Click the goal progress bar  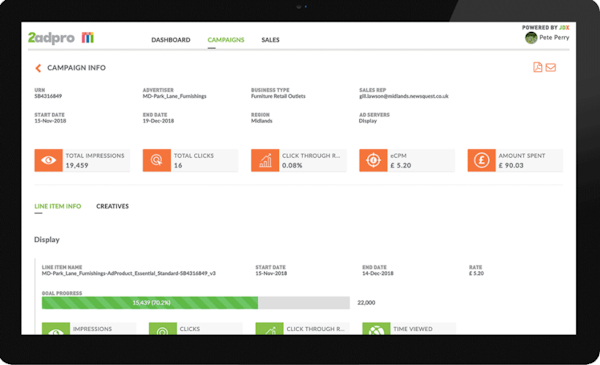click(196, 303)
